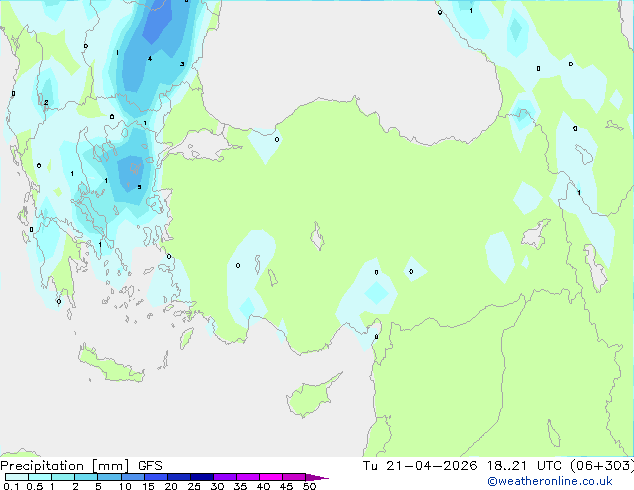Screen dimensions: 634x490
Task: Pick the 45–50 mm legend swatch
Action: point(294,477)
